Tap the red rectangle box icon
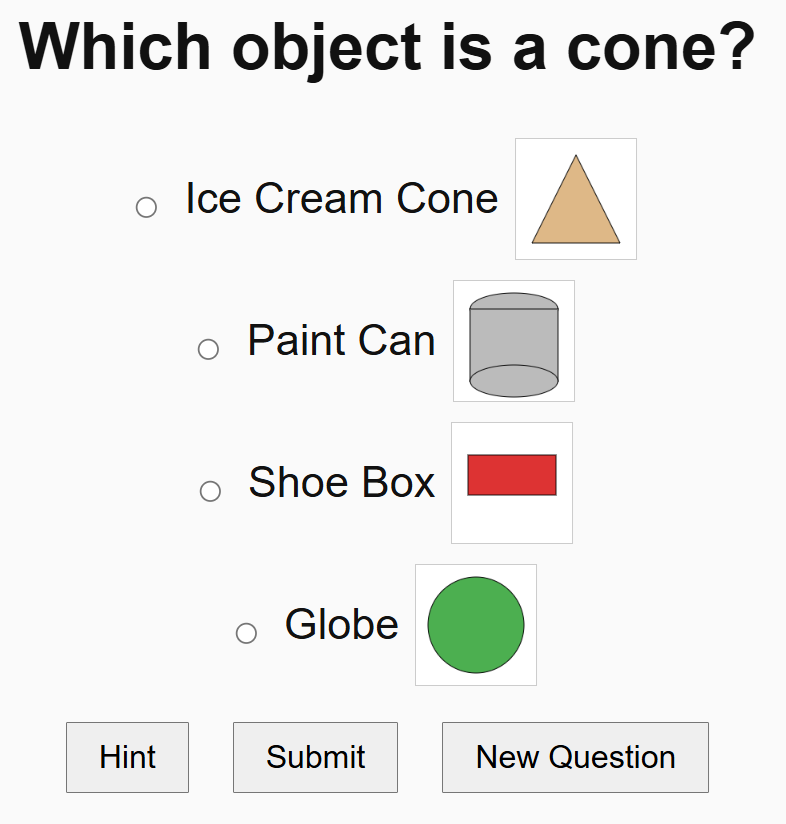 [x=512, y=475]
